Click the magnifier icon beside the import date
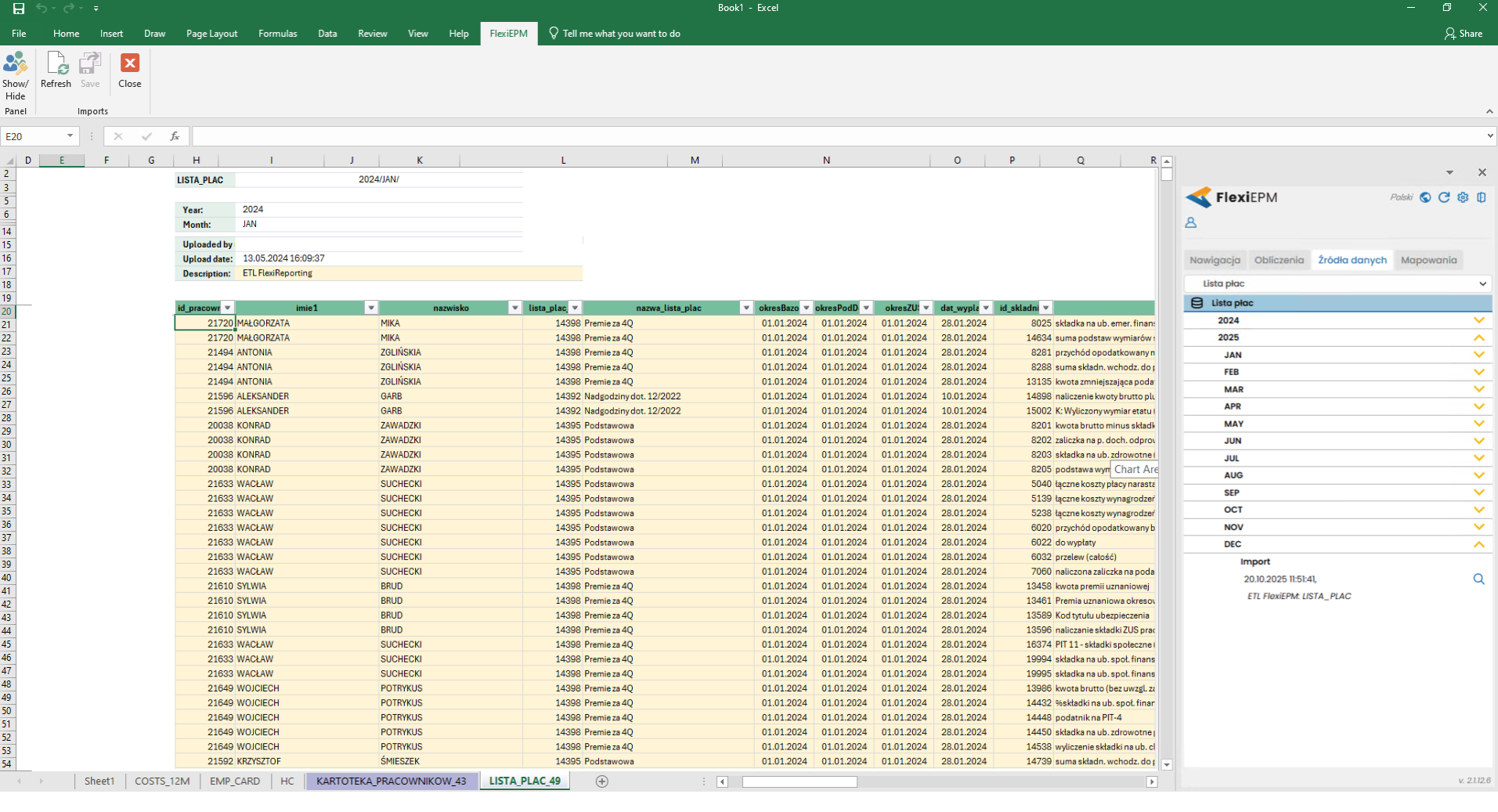The image size is (1498, 812). 1478,579
